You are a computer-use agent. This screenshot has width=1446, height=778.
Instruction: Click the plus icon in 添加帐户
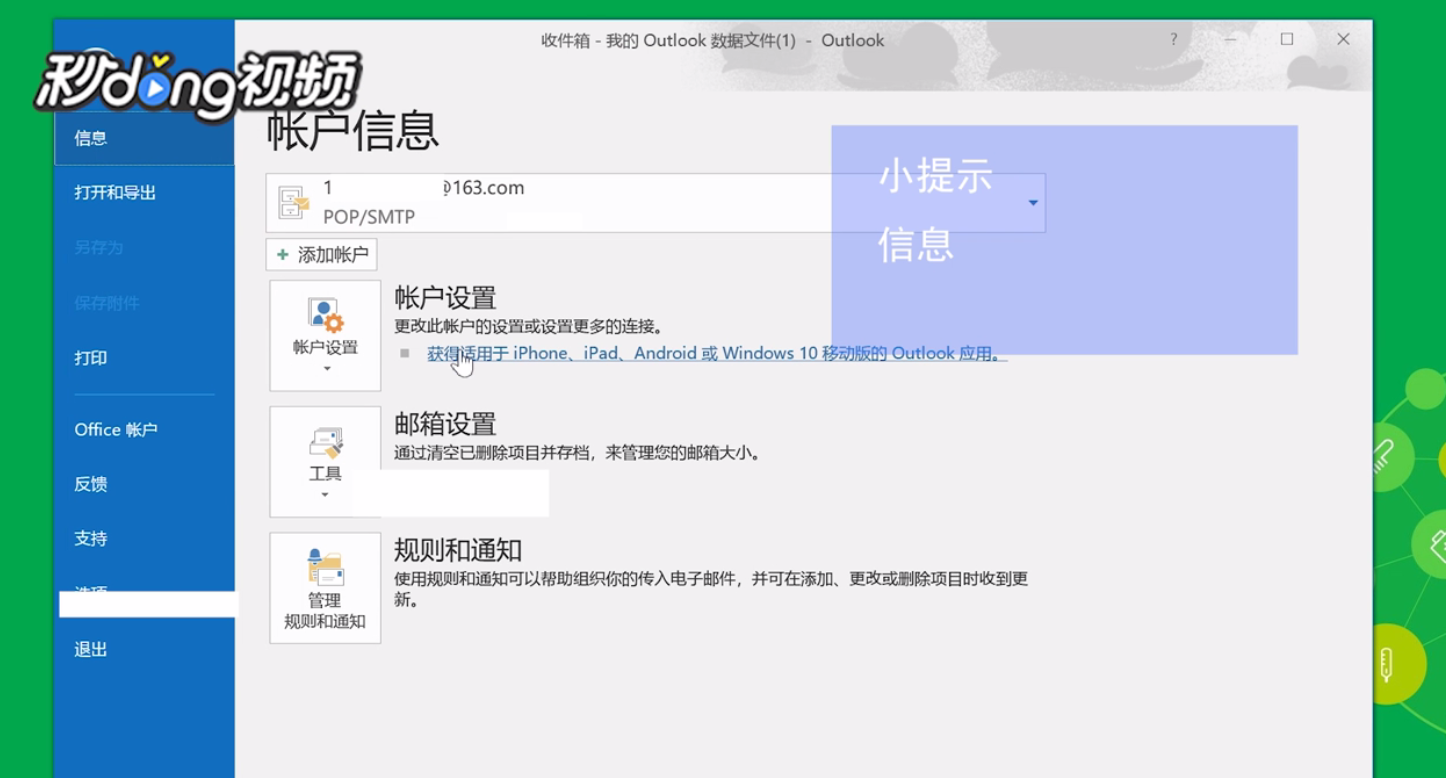283,255
